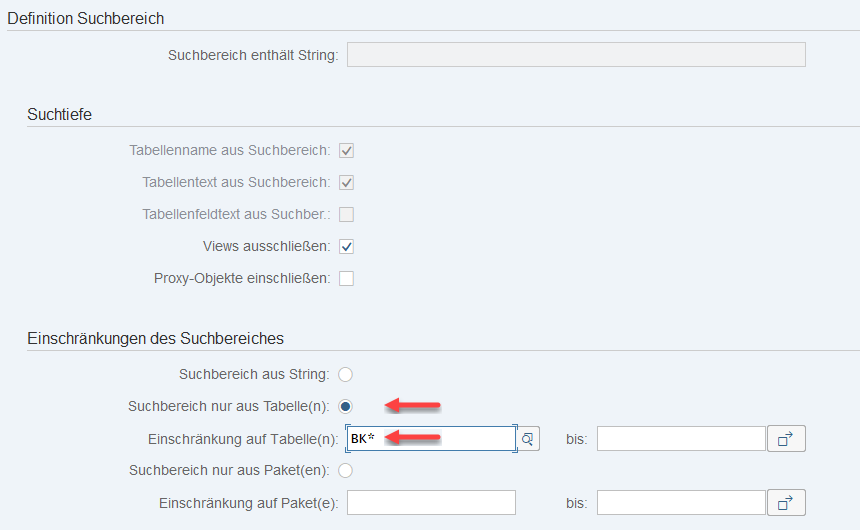Screen dimensions: 860x530
Task: Open multiple selection for table restriction
Action: point(786,439)
